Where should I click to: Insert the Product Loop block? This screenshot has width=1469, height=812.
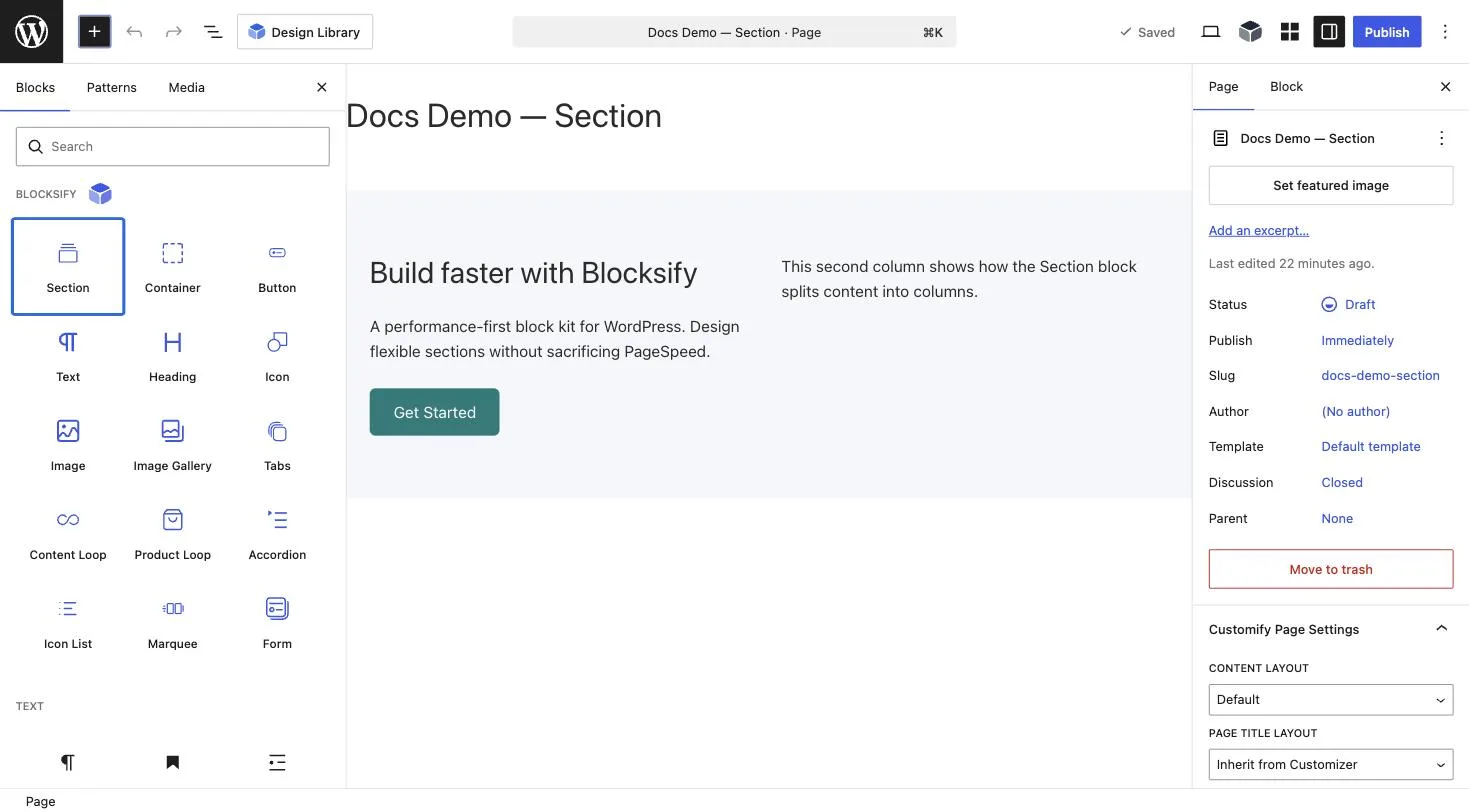[173, 534]
